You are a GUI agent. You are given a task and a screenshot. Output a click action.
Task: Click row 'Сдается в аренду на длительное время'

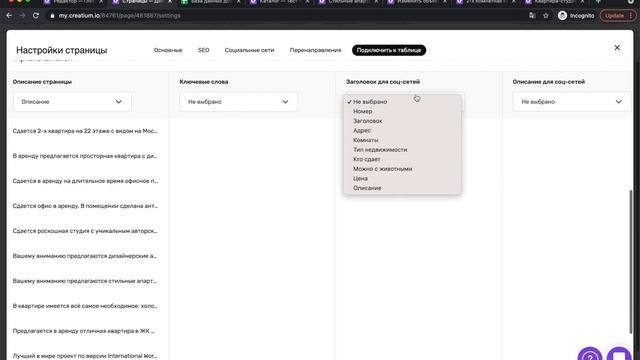tap(85, 181)
